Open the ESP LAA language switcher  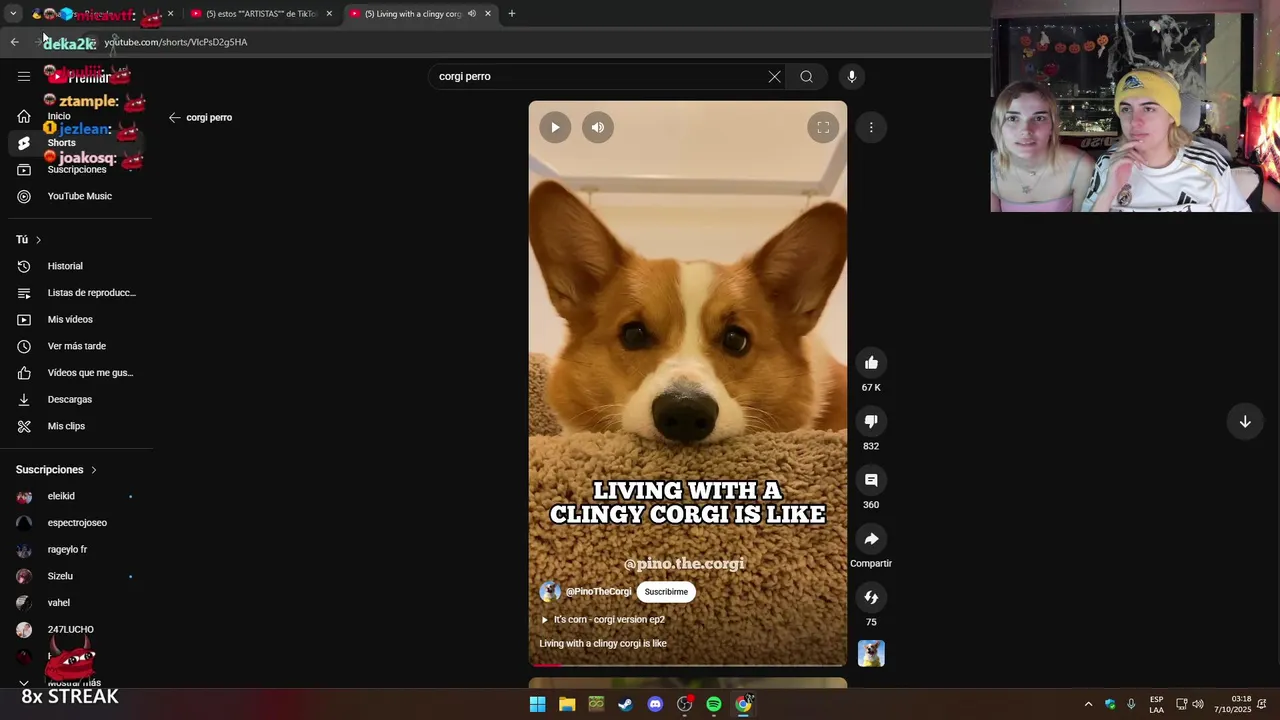[1156, 704]
